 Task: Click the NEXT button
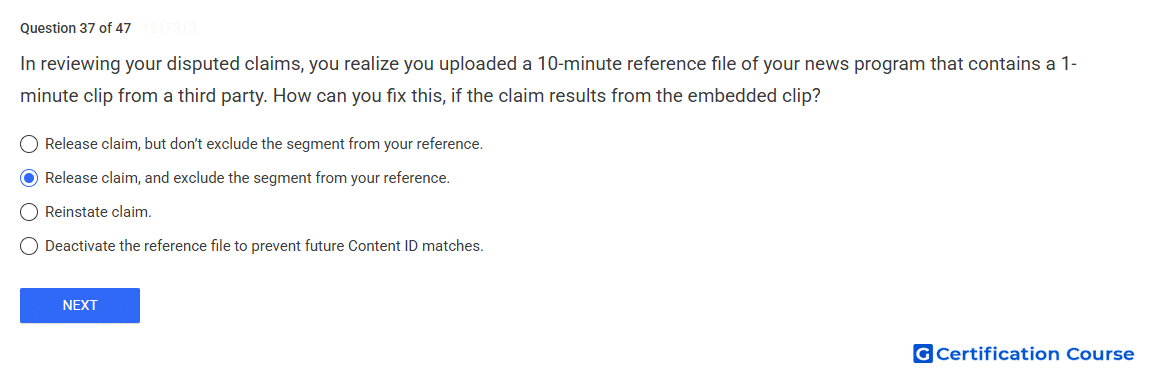80,306
